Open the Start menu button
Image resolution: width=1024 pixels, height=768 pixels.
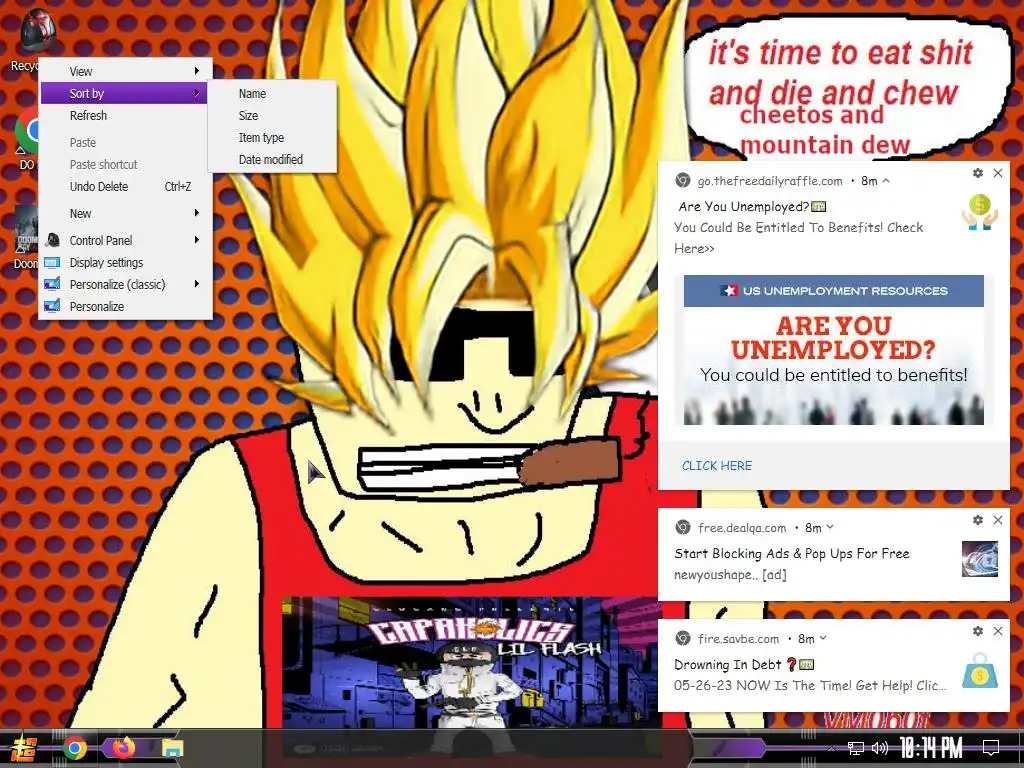[x=23, y=748]
